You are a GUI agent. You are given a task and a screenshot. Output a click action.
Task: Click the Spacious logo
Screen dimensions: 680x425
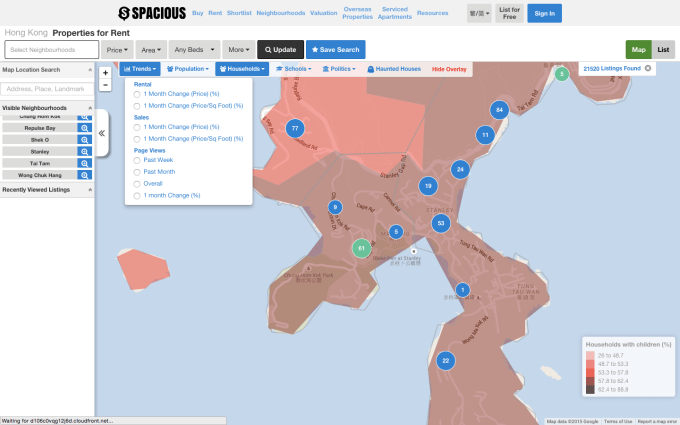click(151, 14)
